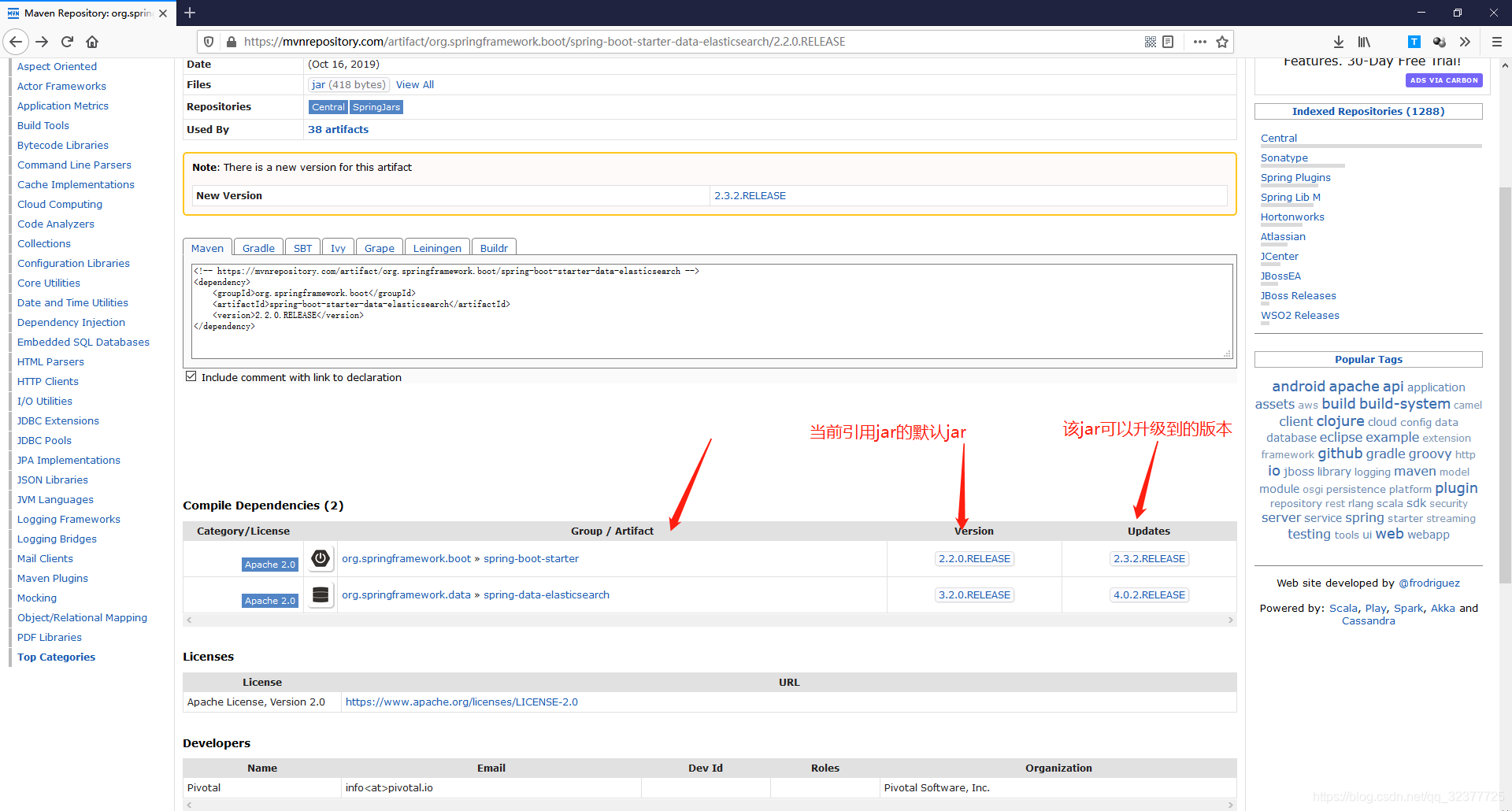Viewport: 1512px width, 811px height.
Task: Switch to the SBT snippet tab
Action: [x=302, y=248]
